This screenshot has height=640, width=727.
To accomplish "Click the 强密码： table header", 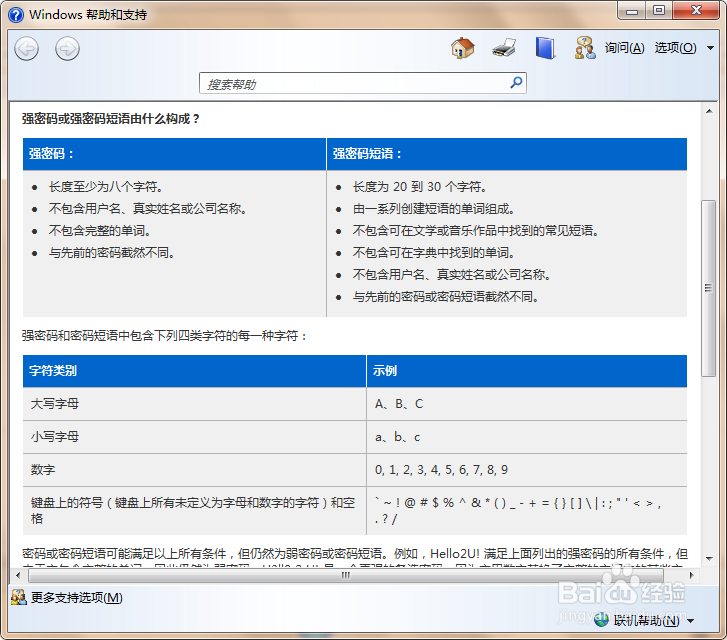I will tap(174, 154).
